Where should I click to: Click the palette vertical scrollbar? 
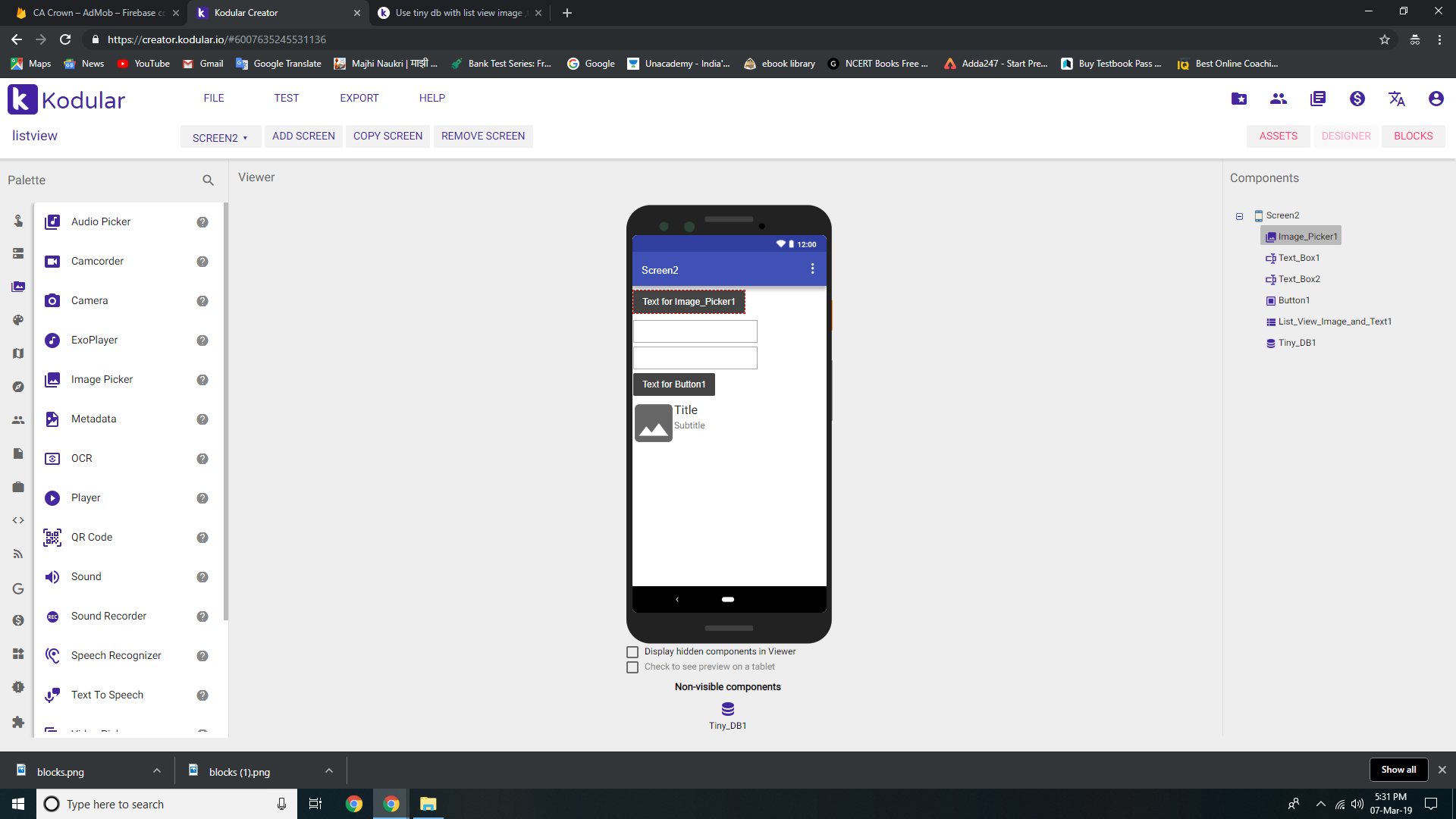pyautogui.click(x=226, y=409)
